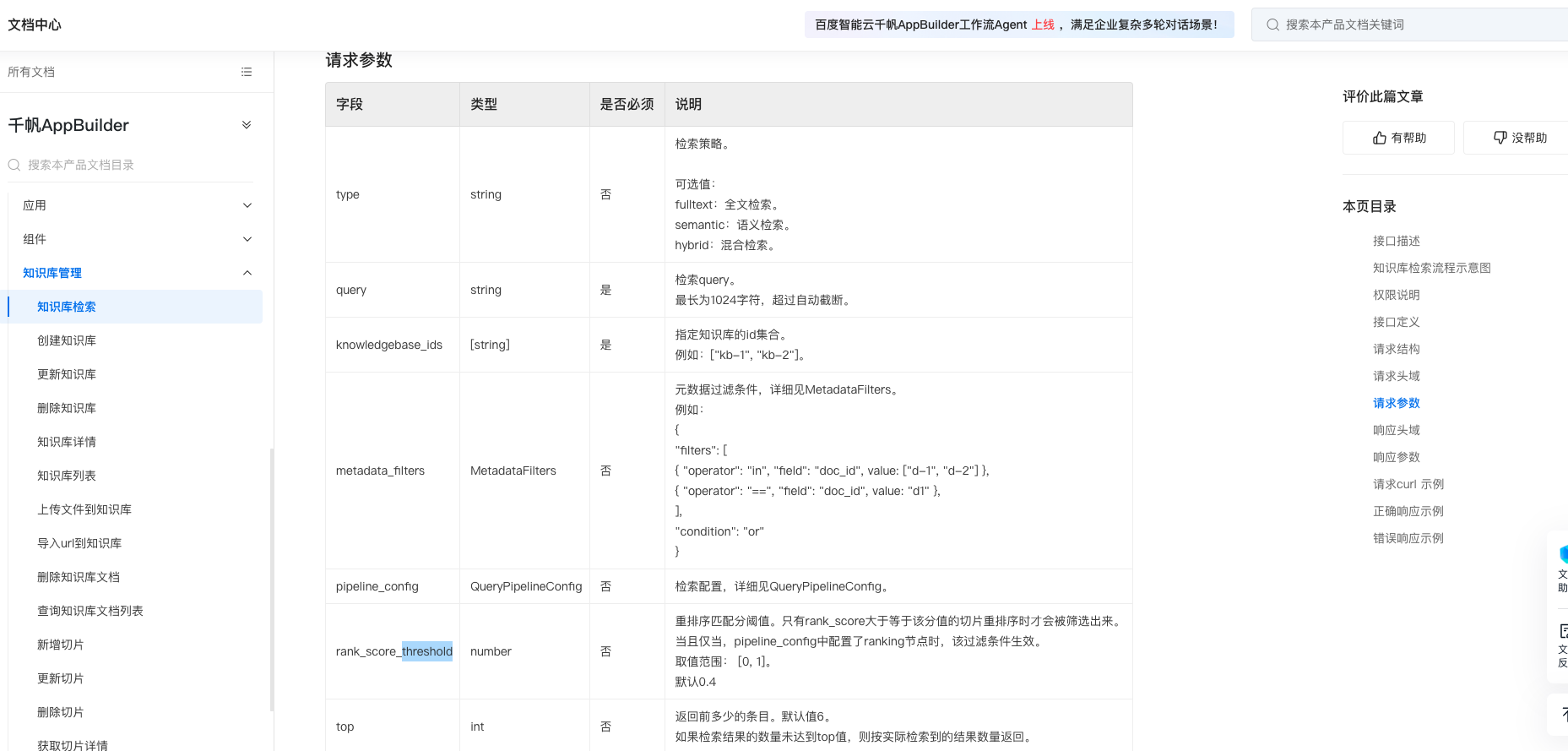This screenshot has height=751, width=1568.
Task: Open the 知识库列表 sidebar page
Action: [67, 476]
